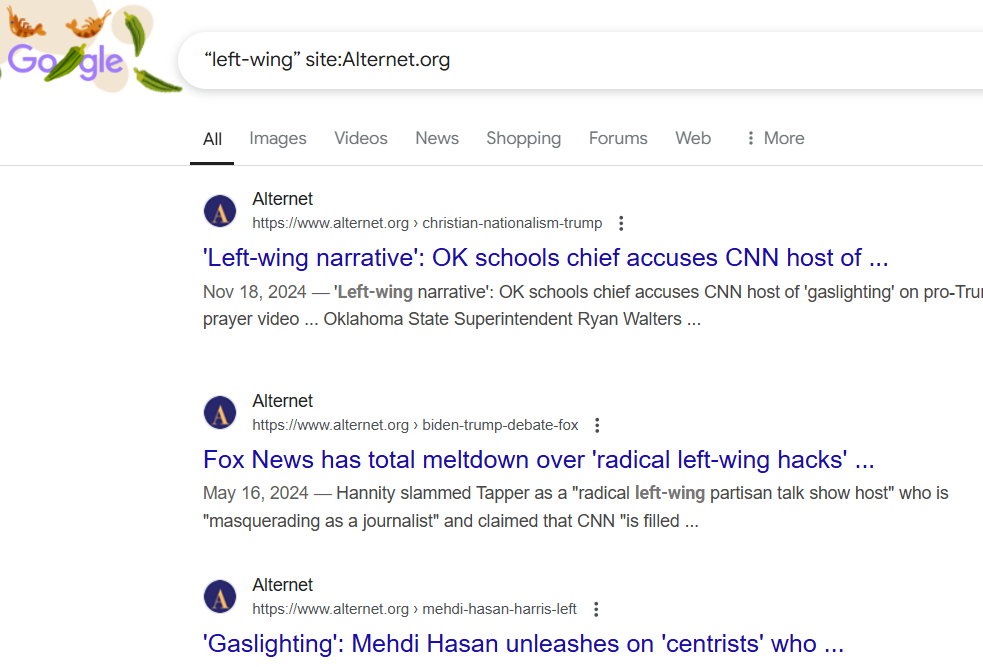Select the News results tab
This screenshot has width=983, height=667.
click(437, 138)
